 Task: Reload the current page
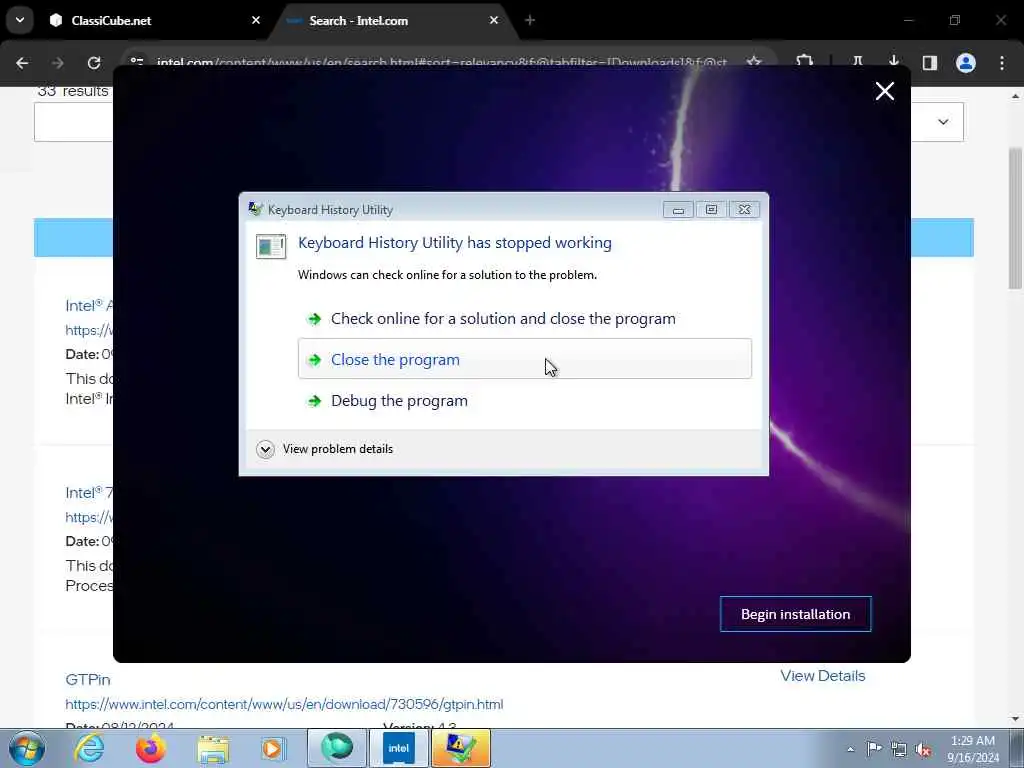[94, 63]
